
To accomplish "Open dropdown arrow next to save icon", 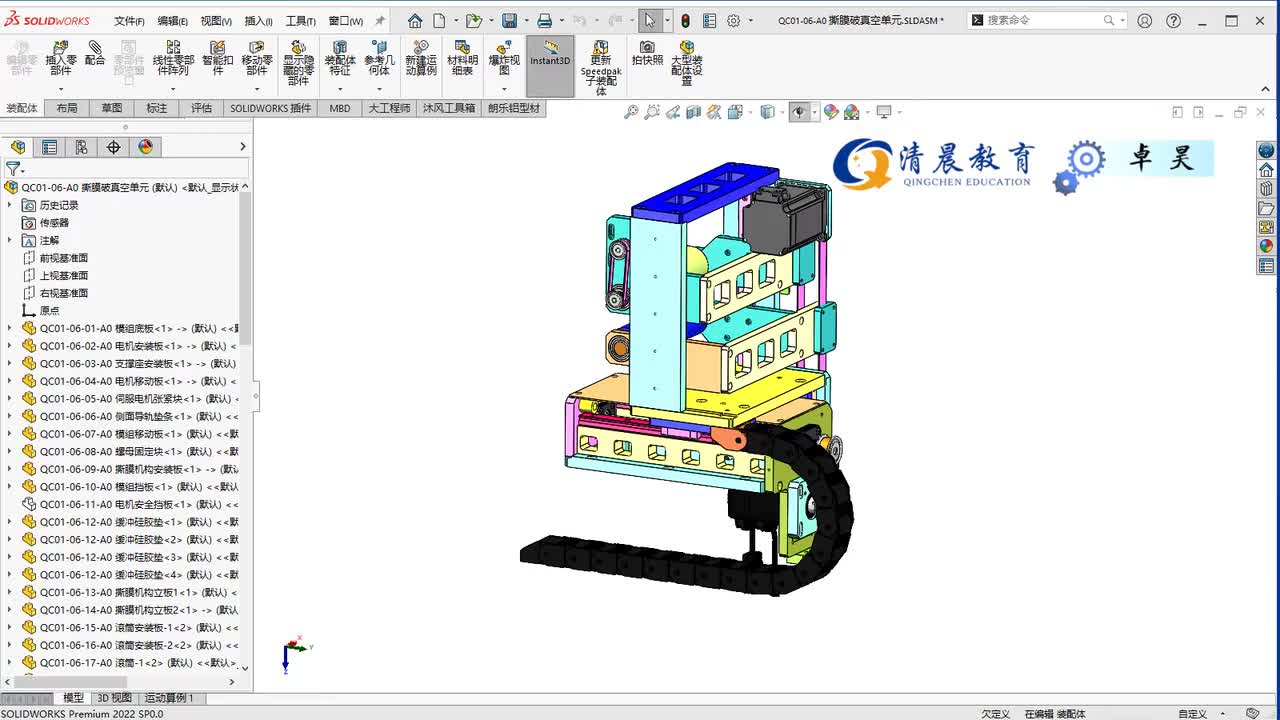I will coord(525,20).
